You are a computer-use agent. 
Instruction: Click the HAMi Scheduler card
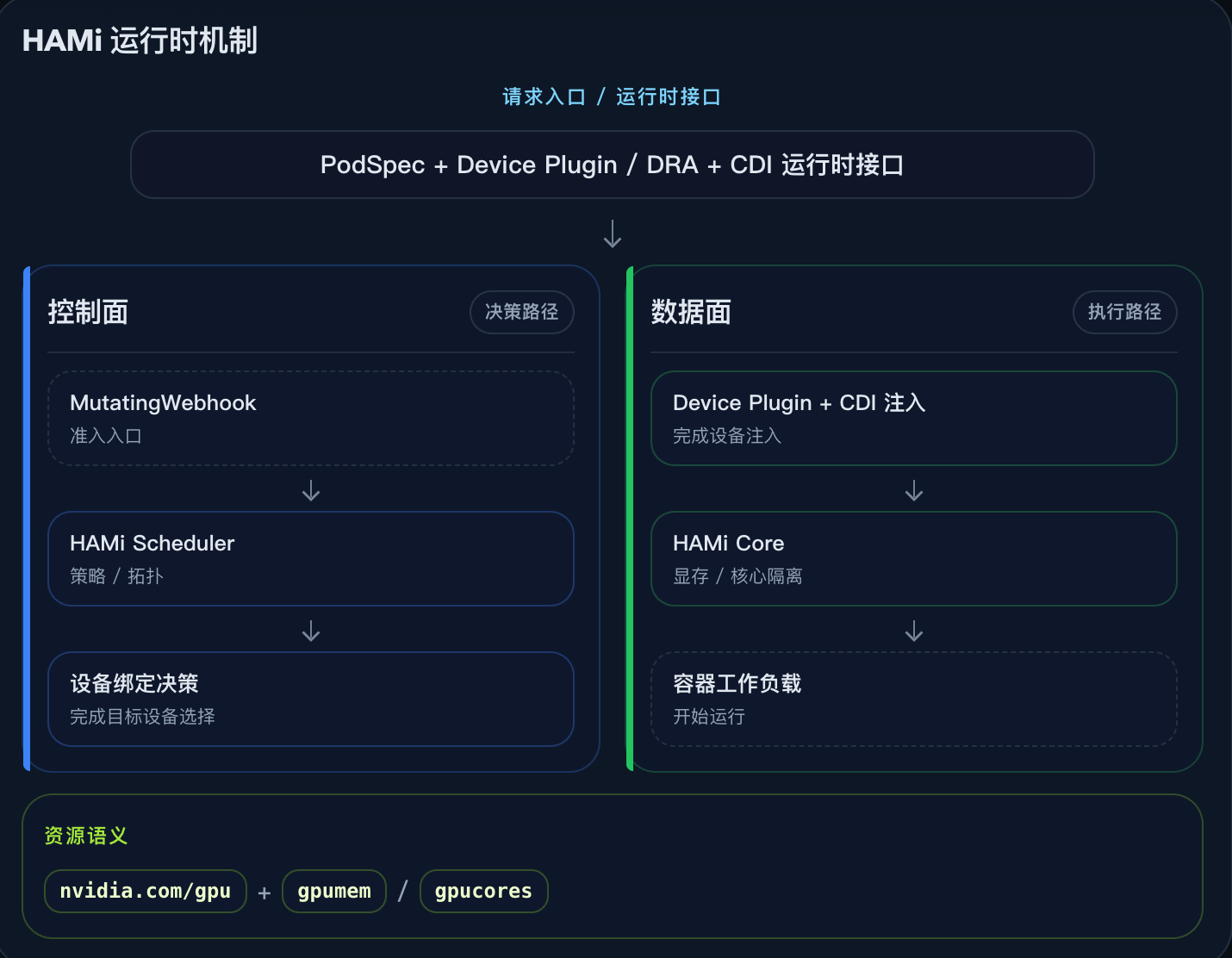click(x=311, y=559)
